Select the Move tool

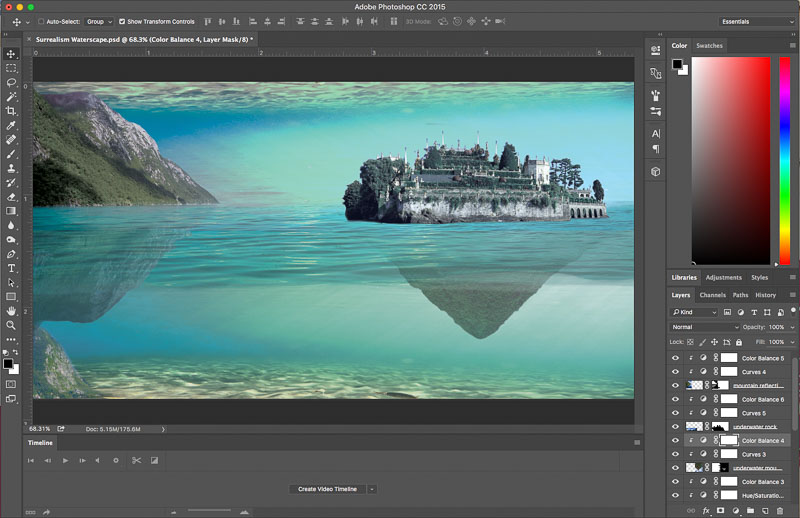[11, 54]
